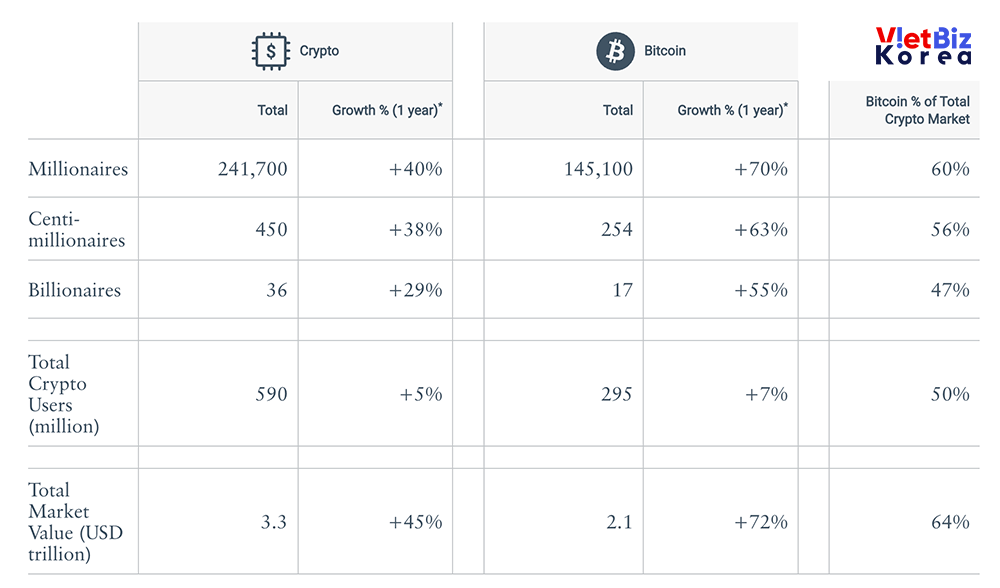Select the 254 Bitcoin centi-millionaires value
Image resolution: width=1000 pixels, height=588 pixels.
point(616,229)
